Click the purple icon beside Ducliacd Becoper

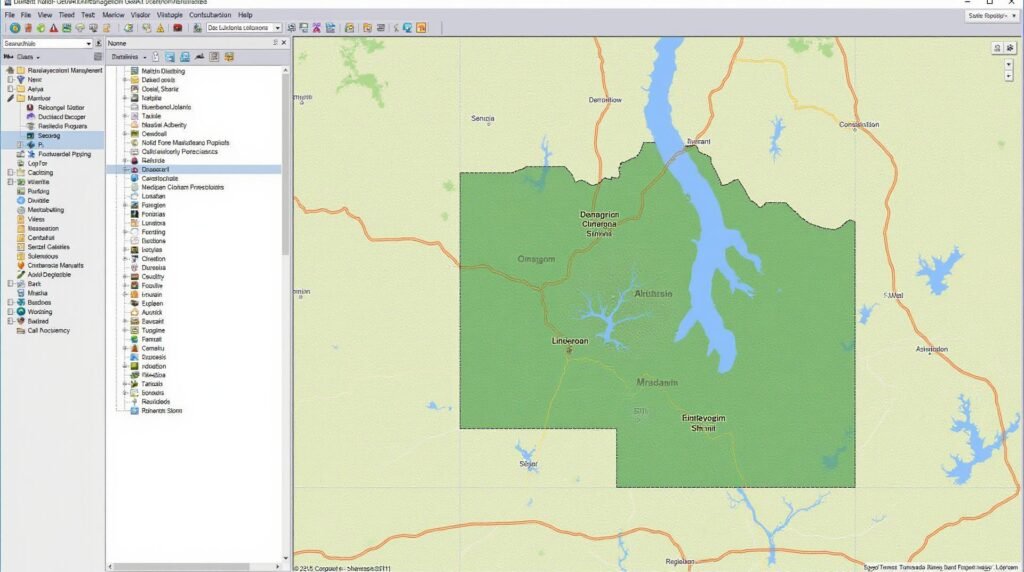(x=30, y=117)
